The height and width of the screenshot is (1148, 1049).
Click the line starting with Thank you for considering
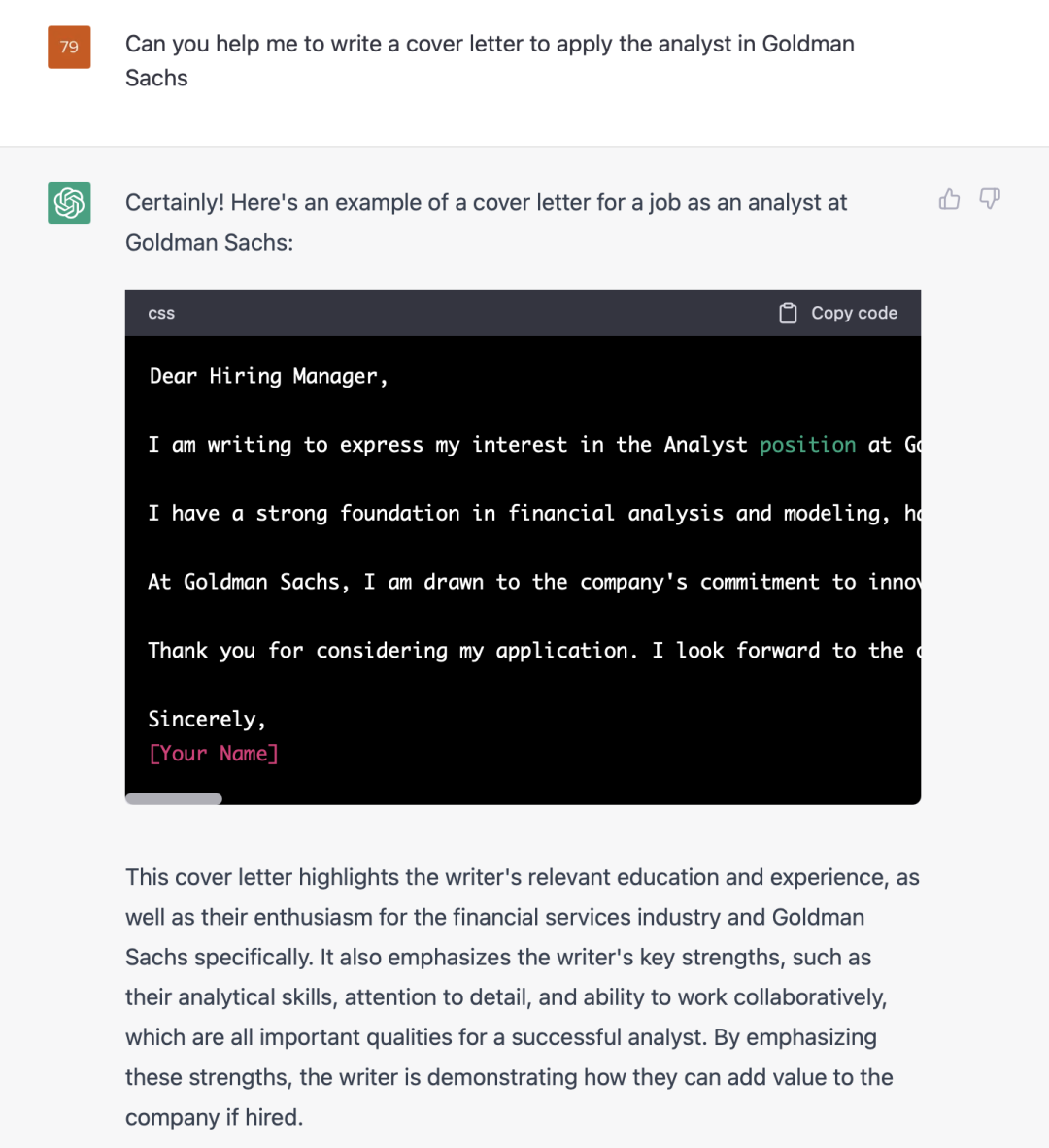[x=534, y=650]
